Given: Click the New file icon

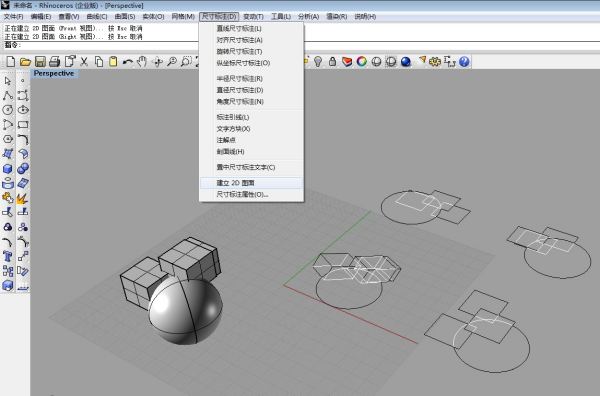Looking at the screenshot, I should pyautogui.click(x=11, y=62).
